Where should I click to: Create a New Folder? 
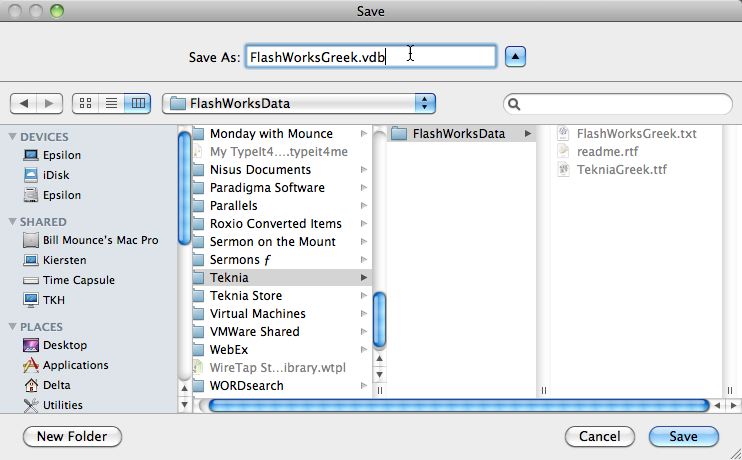(x=72, y=436)
